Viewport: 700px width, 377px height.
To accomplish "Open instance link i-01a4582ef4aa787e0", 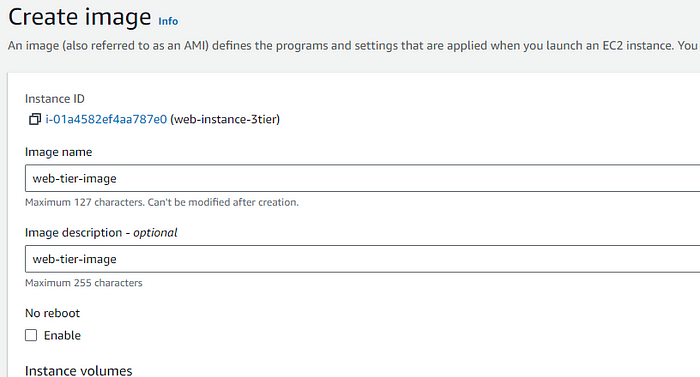I will coord(106,119).
